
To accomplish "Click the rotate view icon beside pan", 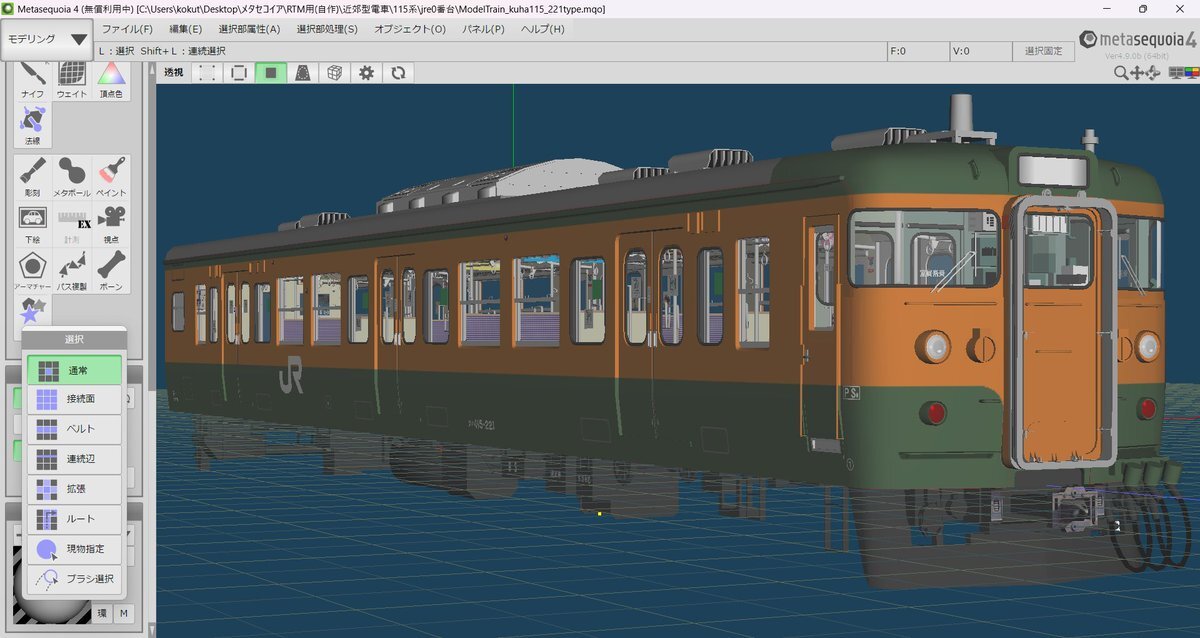I will click(1155, 73).
